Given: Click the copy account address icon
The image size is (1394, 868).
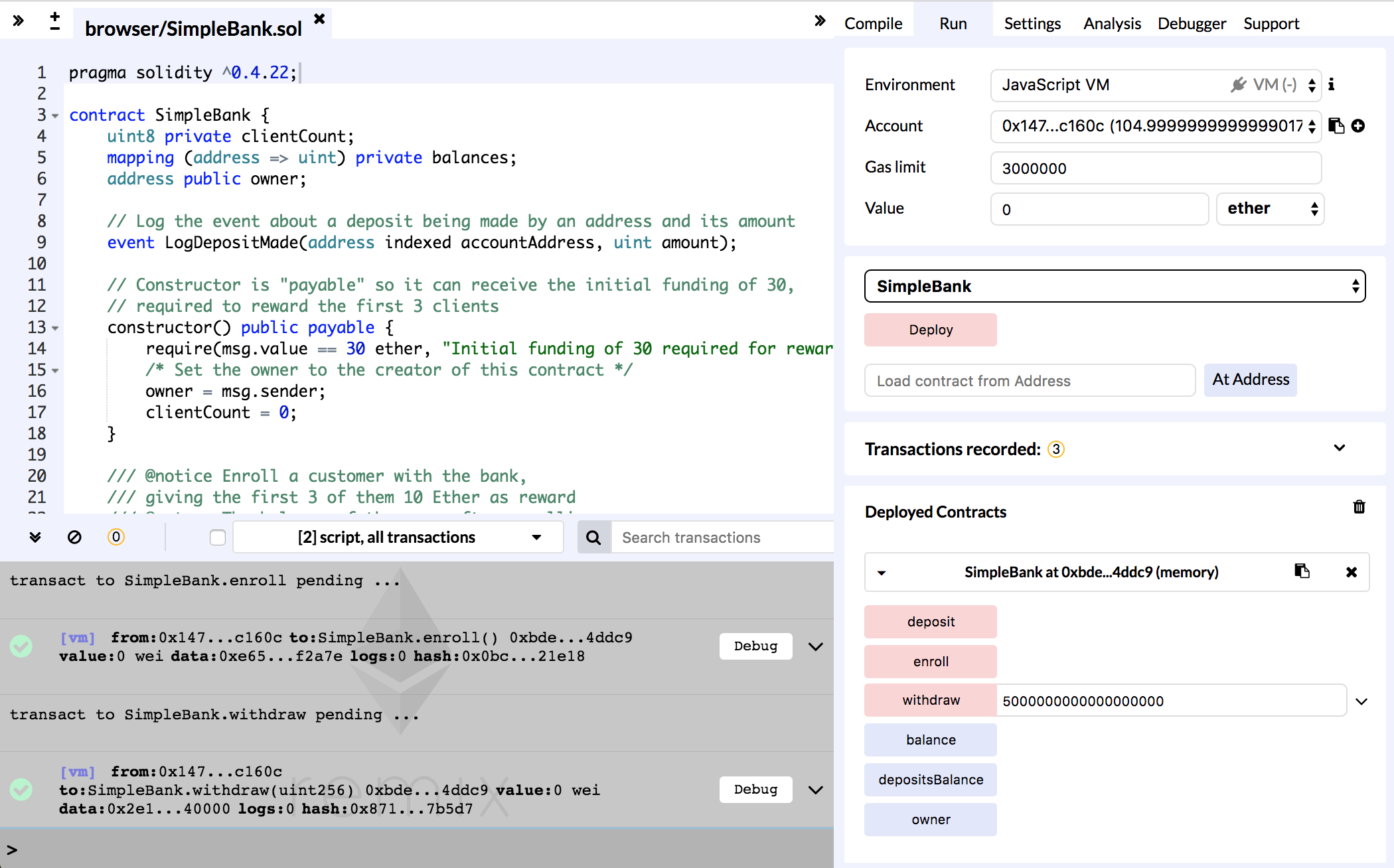Looking at the screenshot, I should click(1336, 126).
